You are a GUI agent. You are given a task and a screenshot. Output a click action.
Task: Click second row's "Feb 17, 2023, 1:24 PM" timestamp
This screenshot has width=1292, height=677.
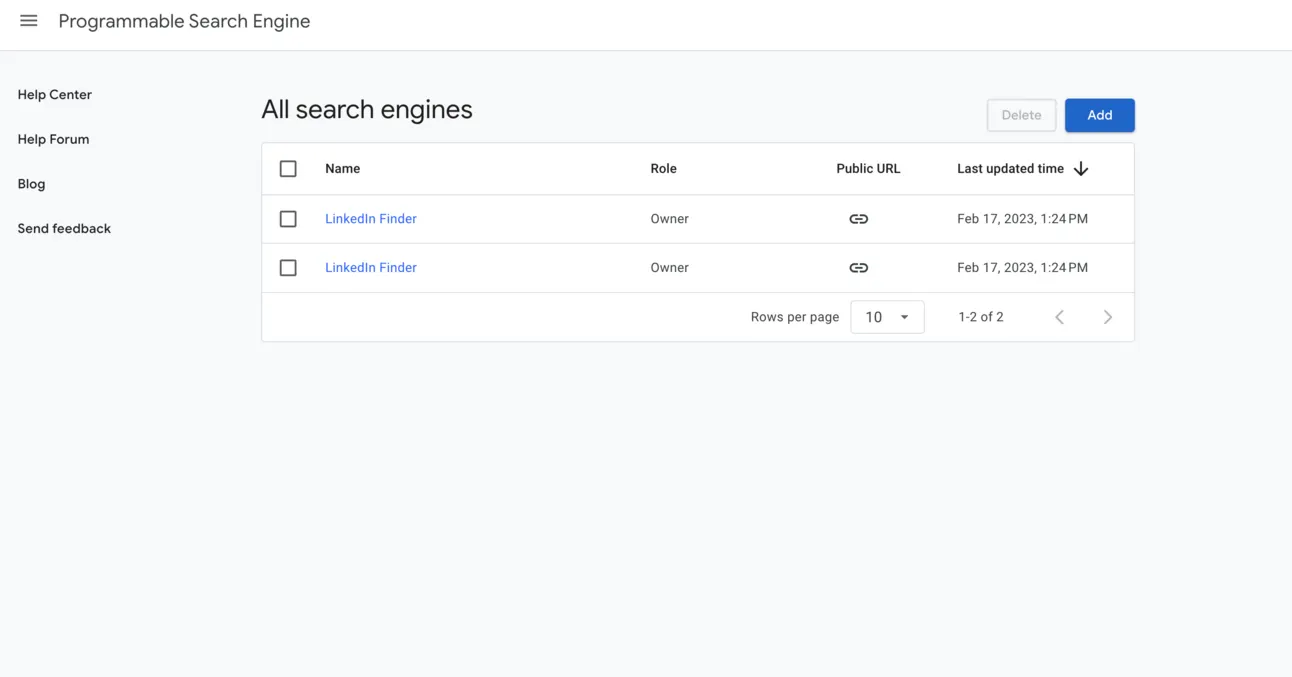(x=1022, y=268)
